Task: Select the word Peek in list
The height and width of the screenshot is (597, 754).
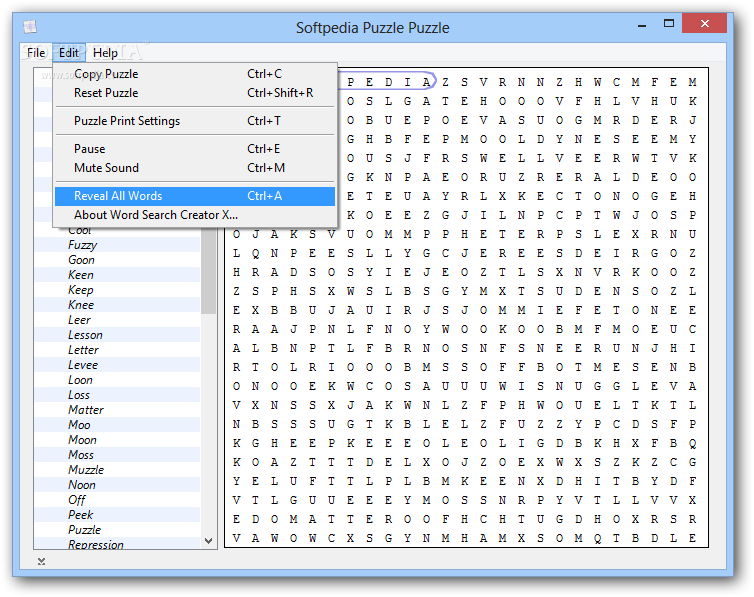Action: [80, 515]
